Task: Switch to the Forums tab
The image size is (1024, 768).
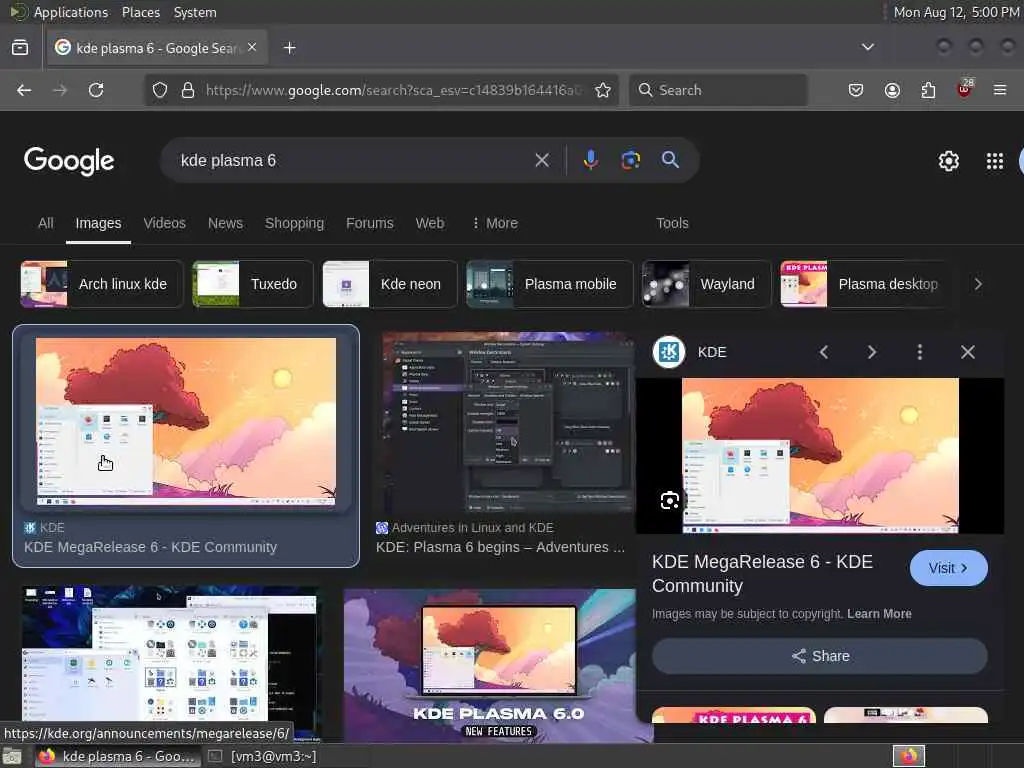Action: click(x=370, y=223)
